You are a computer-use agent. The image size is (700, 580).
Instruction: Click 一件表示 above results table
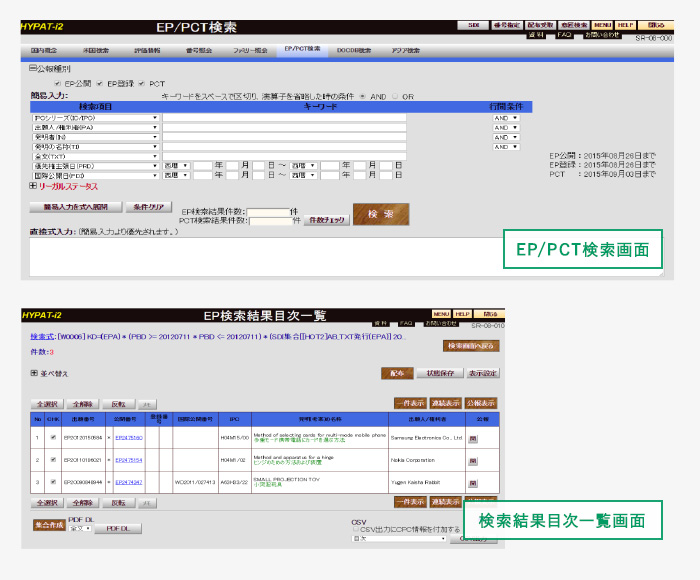pos(410,403)
